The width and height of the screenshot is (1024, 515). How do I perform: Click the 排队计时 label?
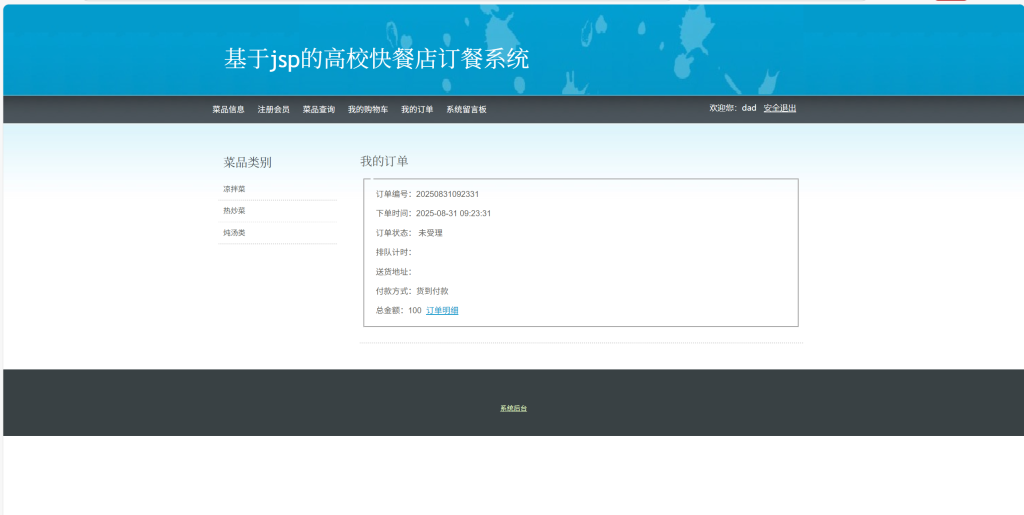coord(394,253)
